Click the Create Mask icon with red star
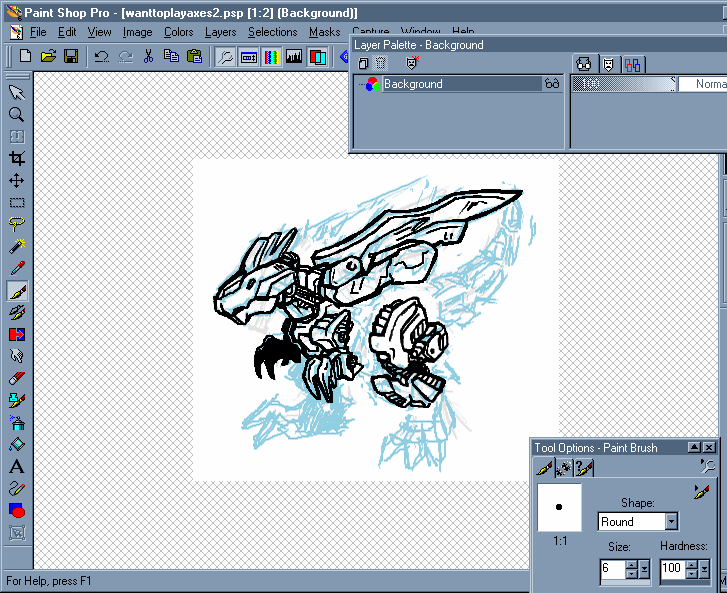Screen dimensions: 727x593 [x=412, y=63]
